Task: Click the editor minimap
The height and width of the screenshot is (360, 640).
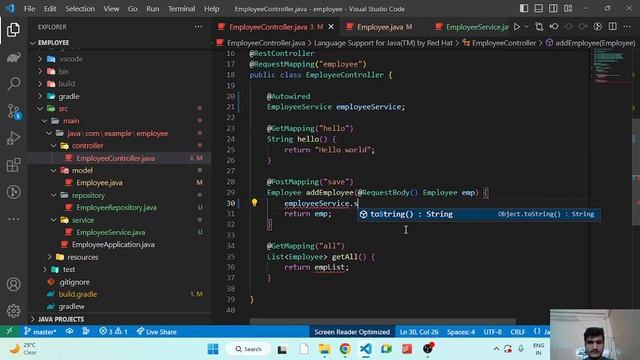Action: pyautogui.click(x=611, y=67)
